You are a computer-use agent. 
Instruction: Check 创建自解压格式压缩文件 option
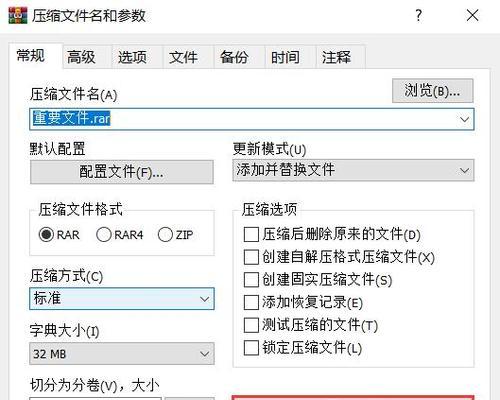pos(251,257)
